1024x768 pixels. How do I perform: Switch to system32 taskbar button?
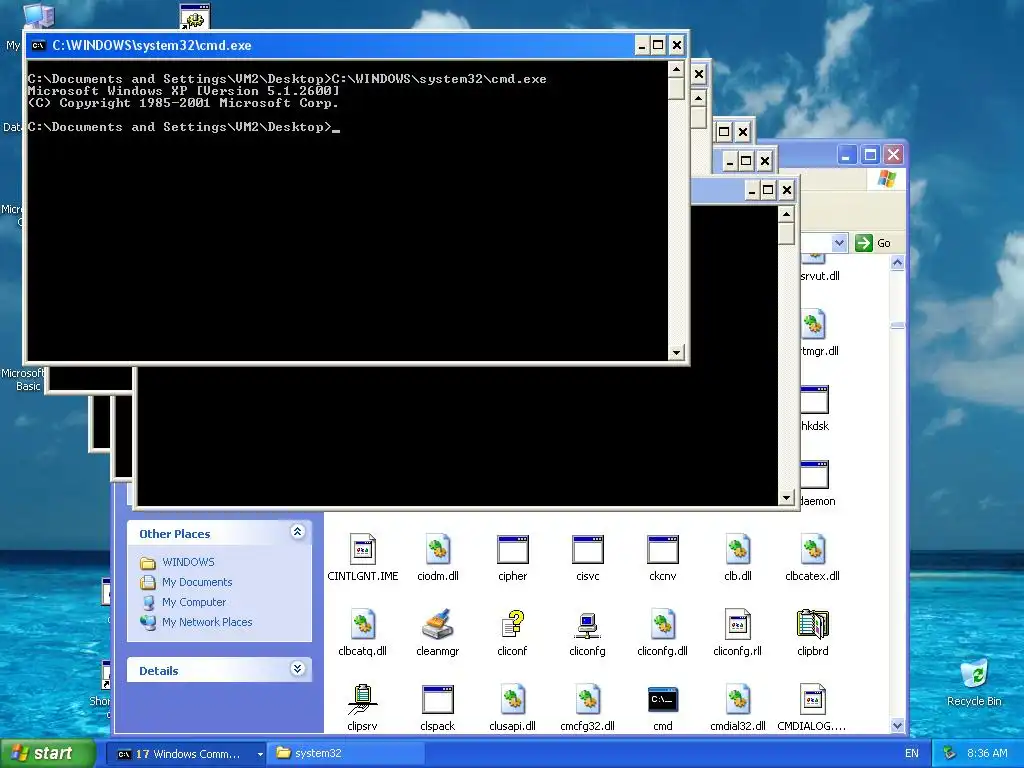coord(346,753)
